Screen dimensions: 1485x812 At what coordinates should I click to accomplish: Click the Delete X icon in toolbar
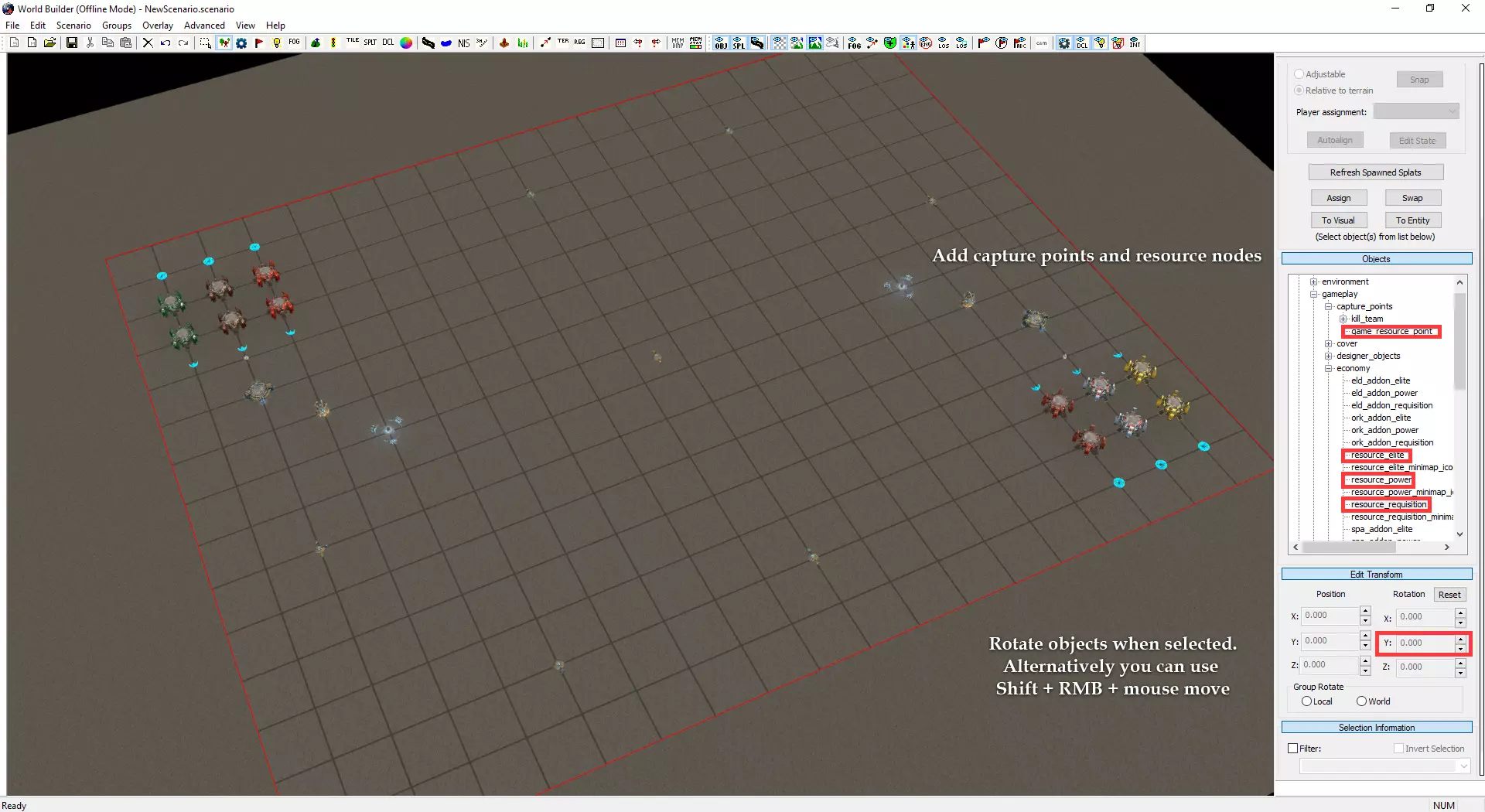coord(148,43)
